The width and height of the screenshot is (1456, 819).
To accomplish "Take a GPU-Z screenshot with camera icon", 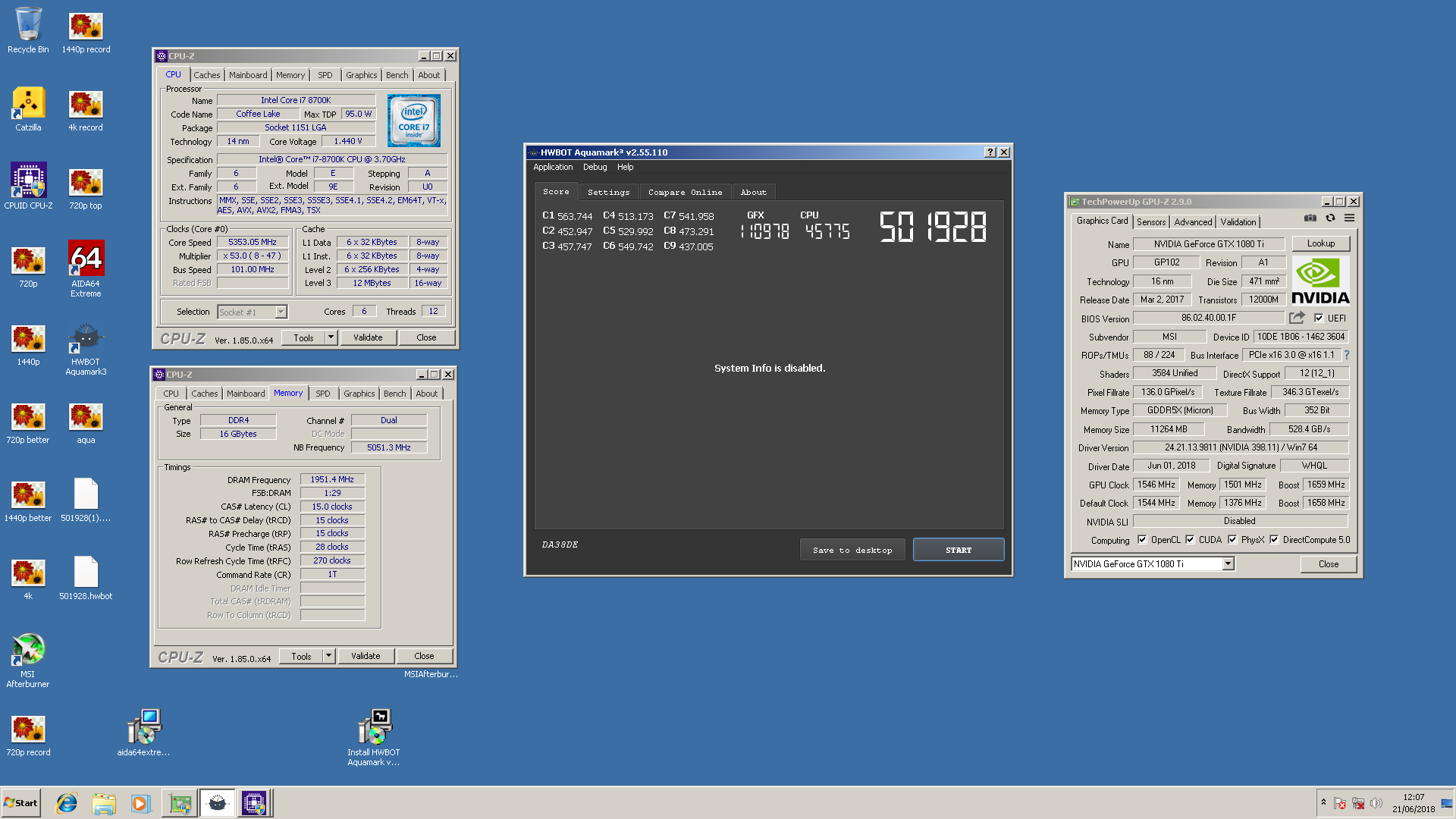I will point(1310,218).
